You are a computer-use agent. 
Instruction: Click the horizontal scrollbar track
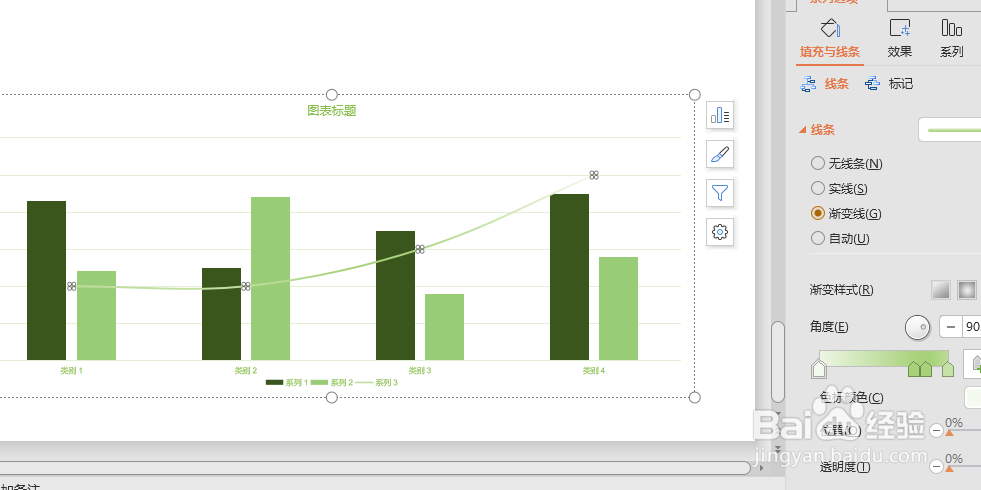pyautogui.click(x=375, y=467)
